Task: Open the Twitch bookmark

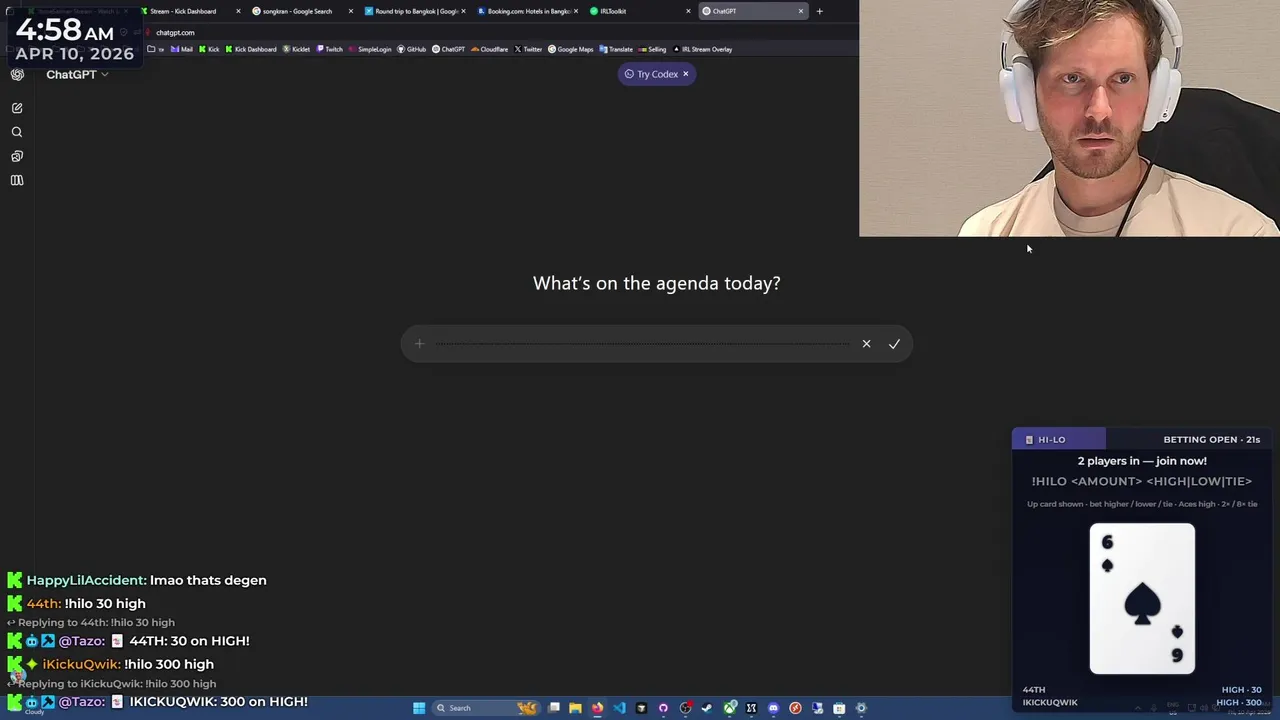Action: (329, 49)
